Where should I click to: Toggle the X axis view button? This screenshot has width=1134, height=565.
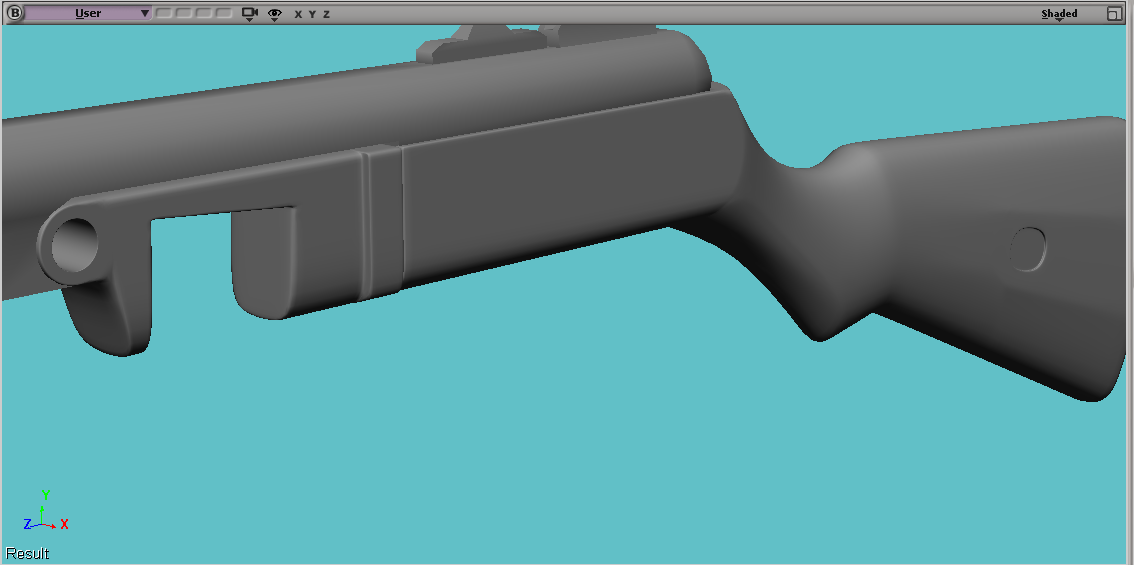(x=298, y=14)
